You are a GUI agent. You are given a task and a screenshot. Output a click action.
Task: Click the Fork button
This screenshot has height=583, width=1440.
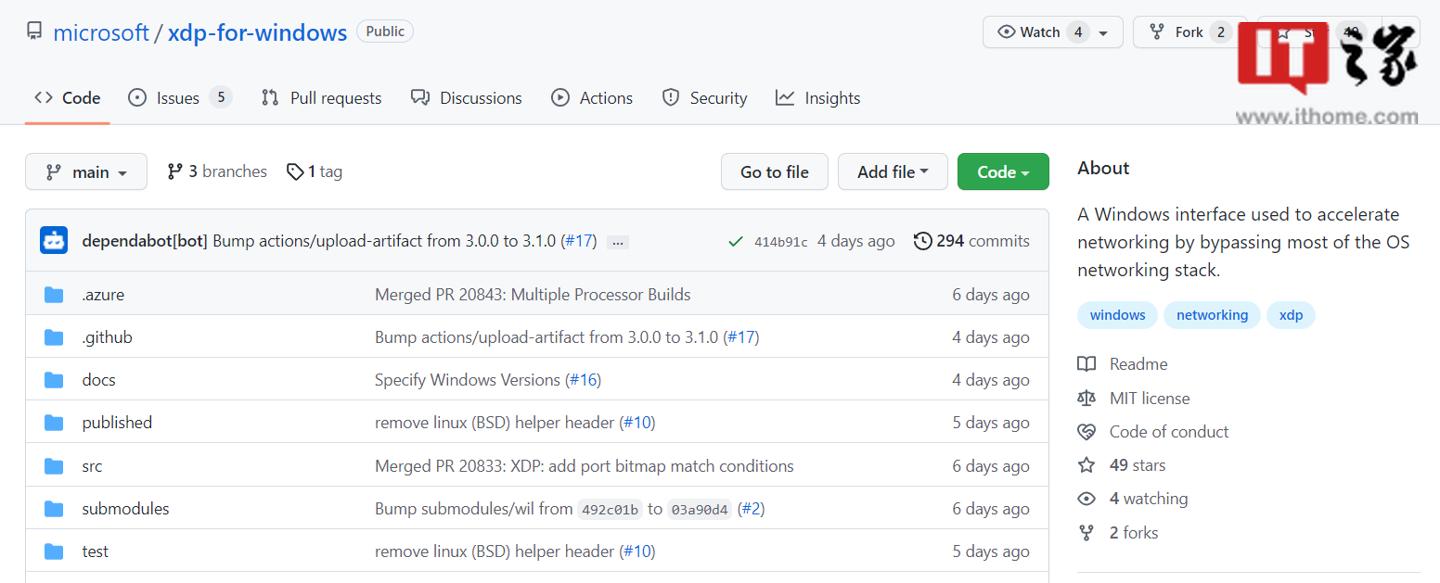tap(1187, 31)
